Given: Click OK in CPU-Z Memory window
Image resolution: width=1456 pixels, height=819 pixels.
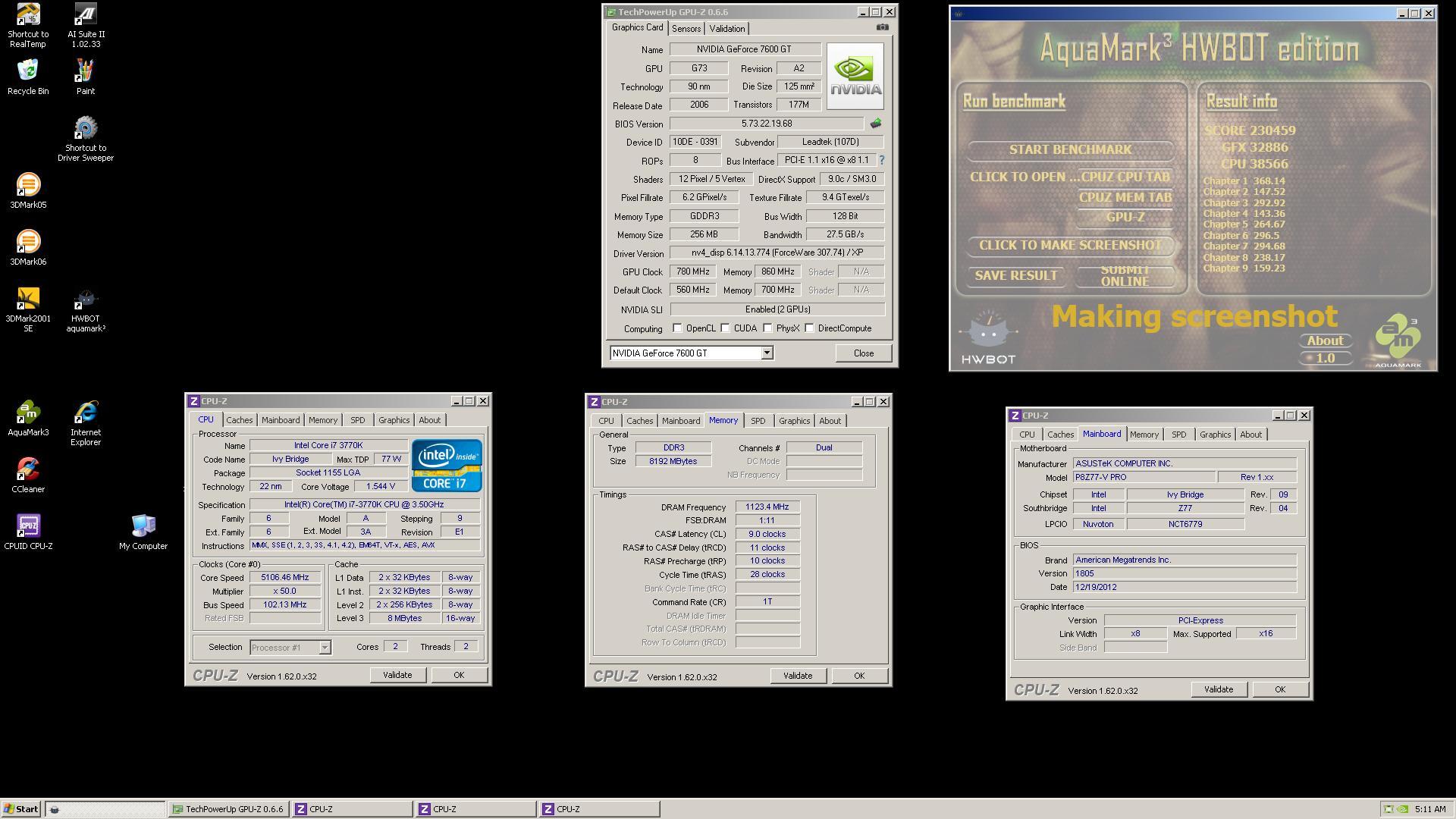Looking at the screenshot, I should 858,676.
